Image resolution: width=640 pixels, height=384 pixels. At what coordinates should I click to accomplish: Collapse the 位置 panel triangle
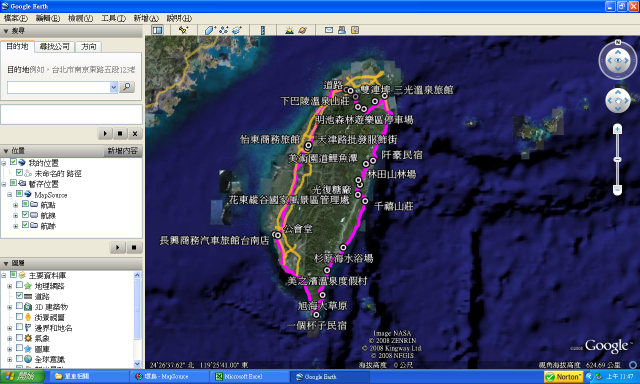[x=6, y=151]
